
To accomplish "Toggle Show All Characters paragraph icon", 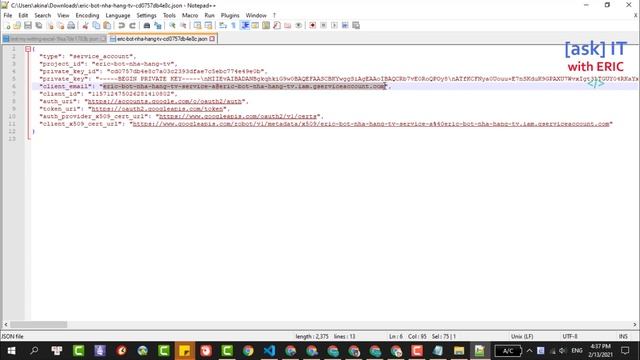I will click(233, 25).
